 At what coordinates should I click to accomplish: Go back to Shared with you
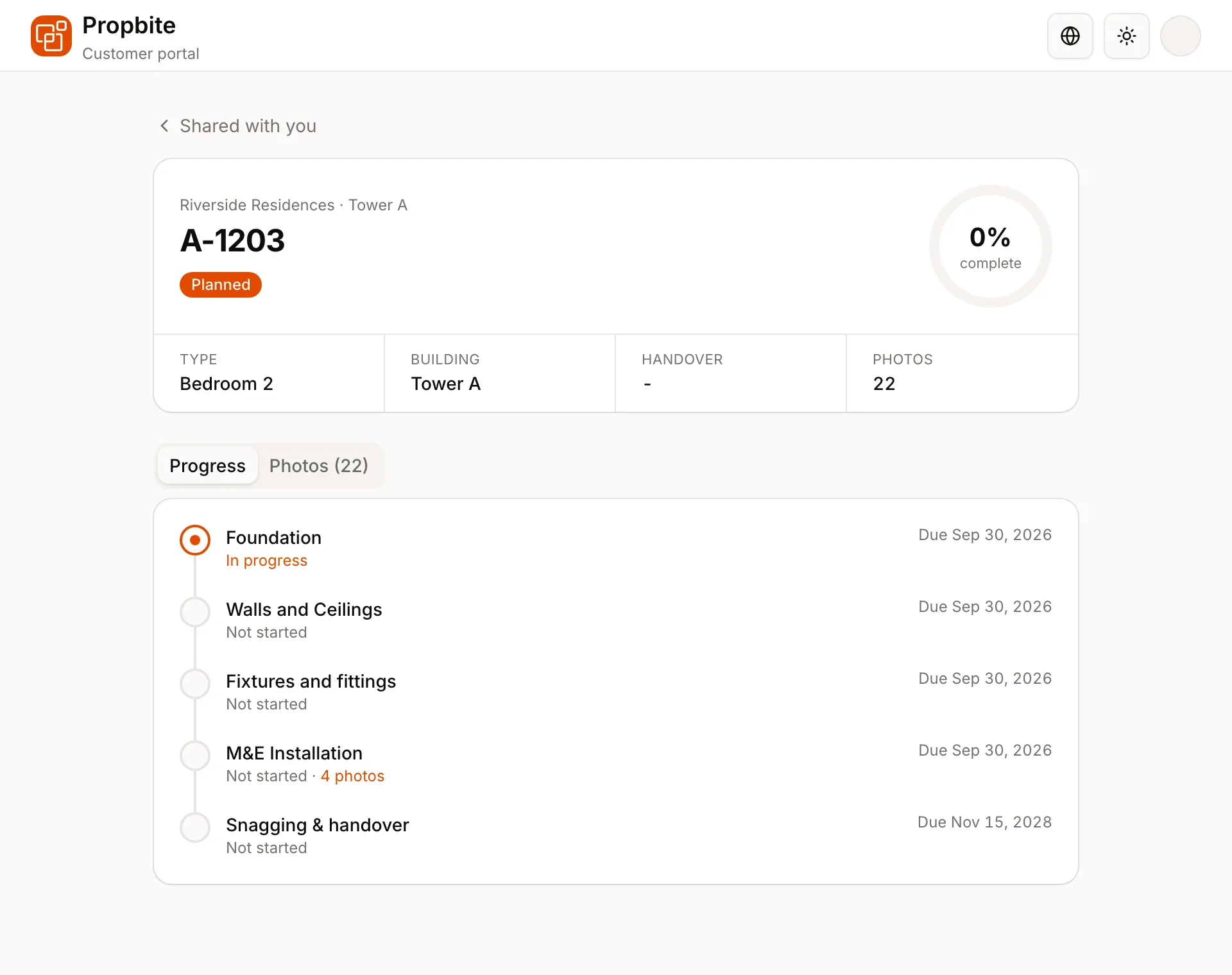coord(248,126)
